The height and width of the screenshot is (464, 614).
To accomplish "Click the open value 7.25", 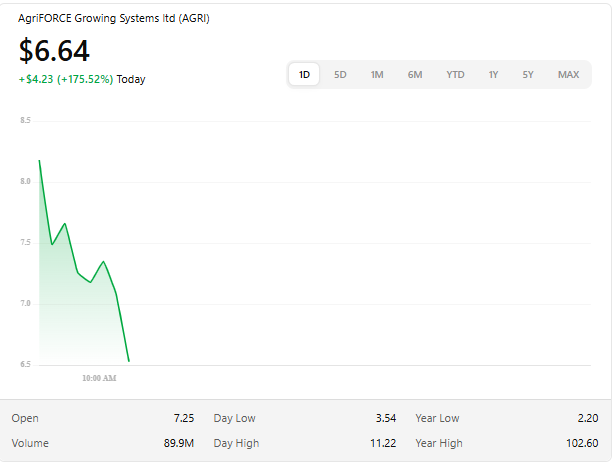I will pyautogui.click(x=184, y=418).
